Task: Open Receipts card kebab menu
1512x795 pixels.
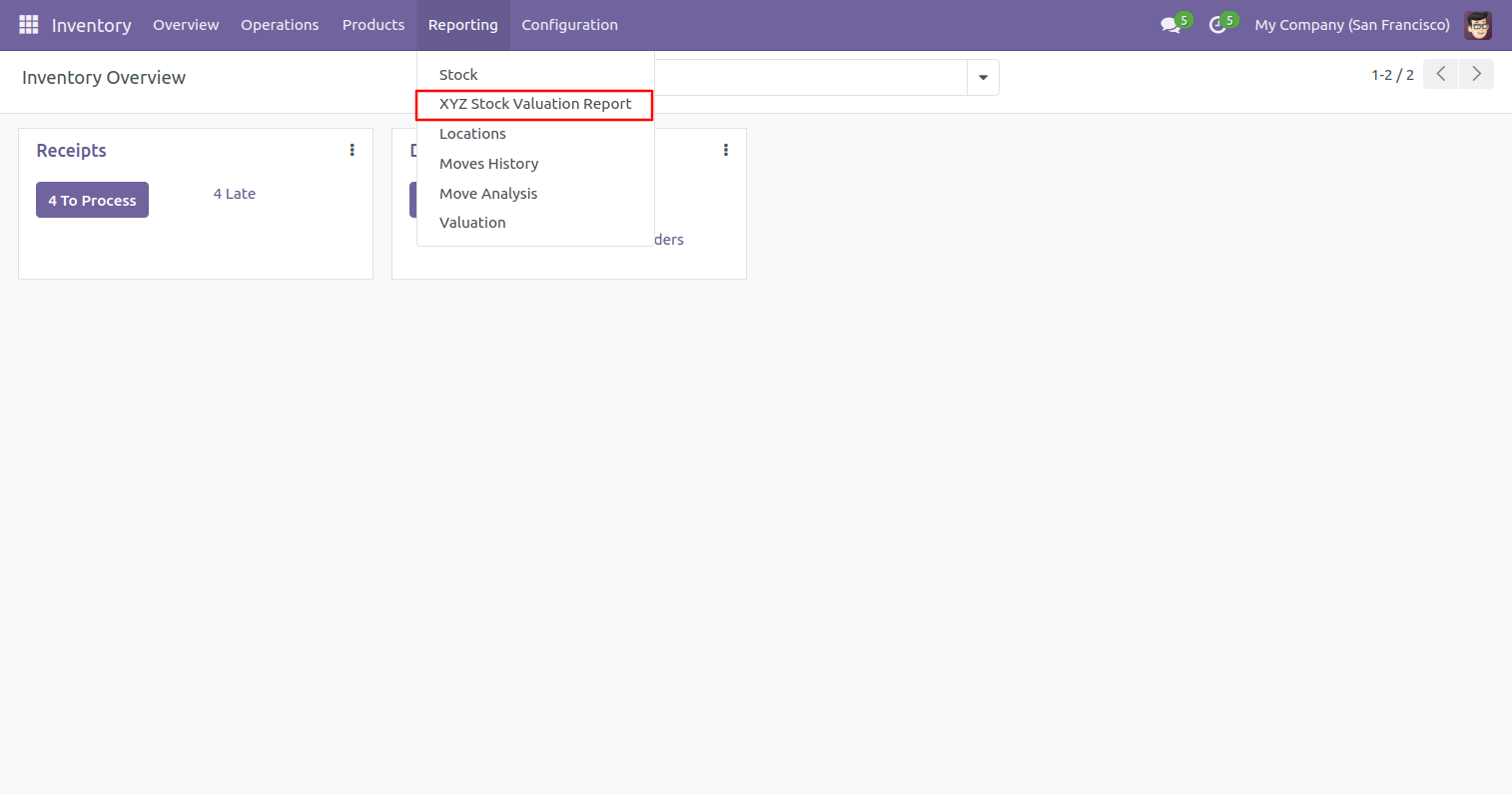Action: pyautogui.click(x=352, y=150)
